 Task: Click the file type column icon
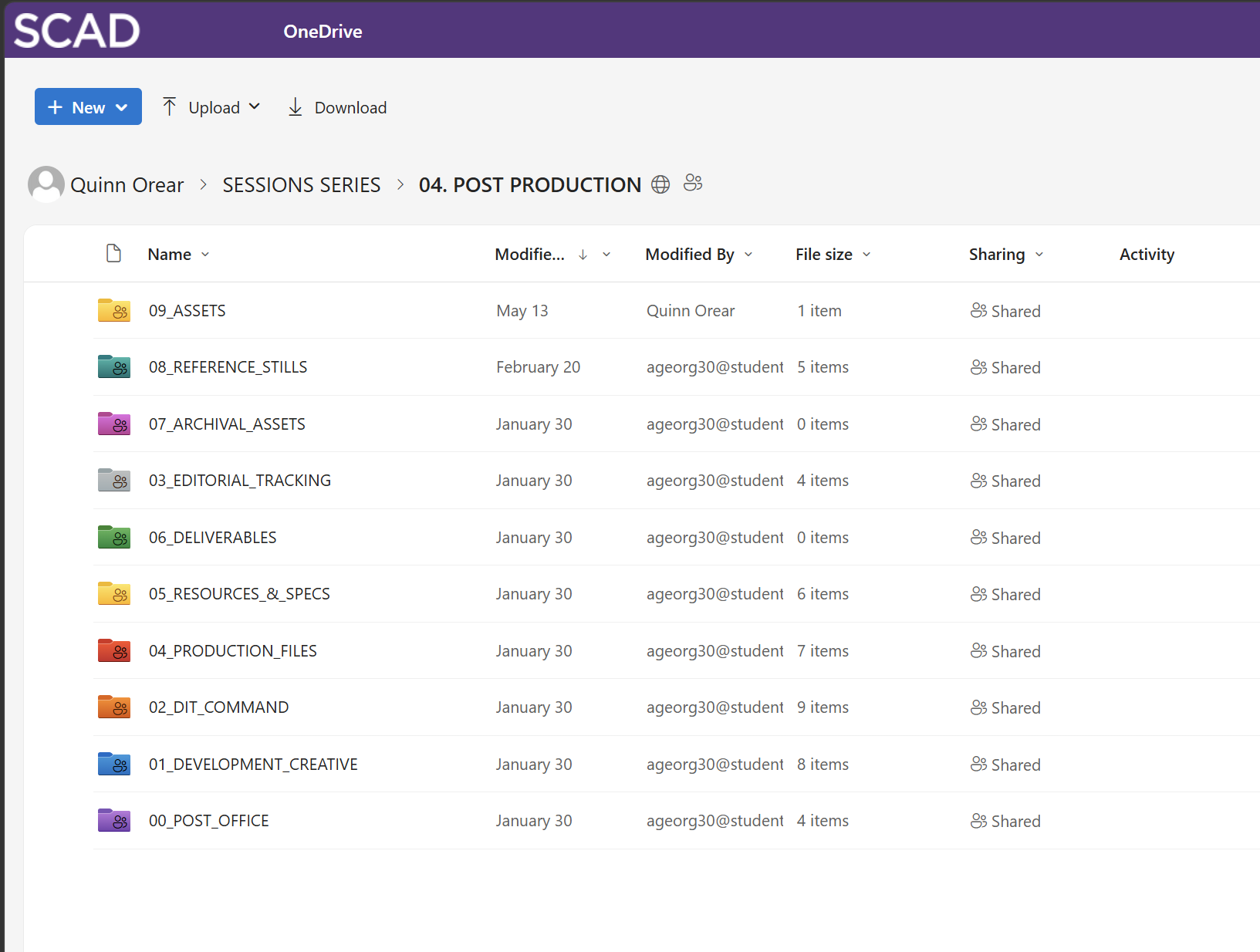point(113,254)
